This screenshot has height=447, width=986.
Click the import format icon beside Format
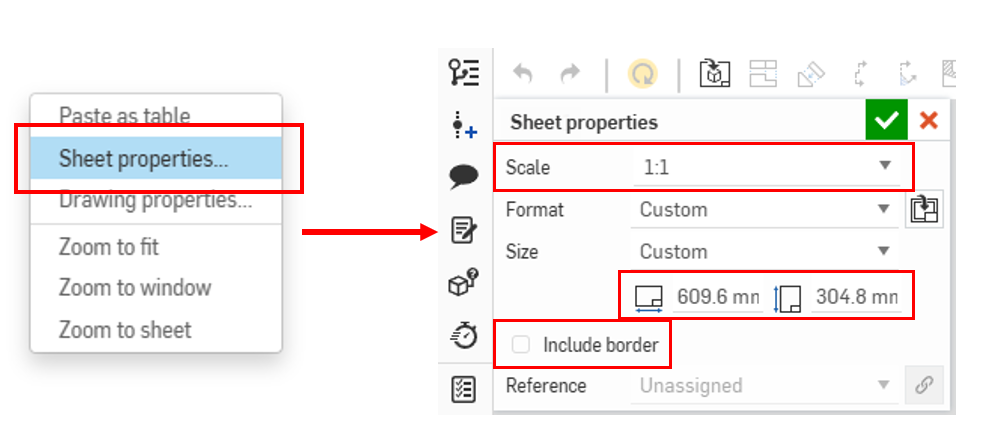click(924, 210)
